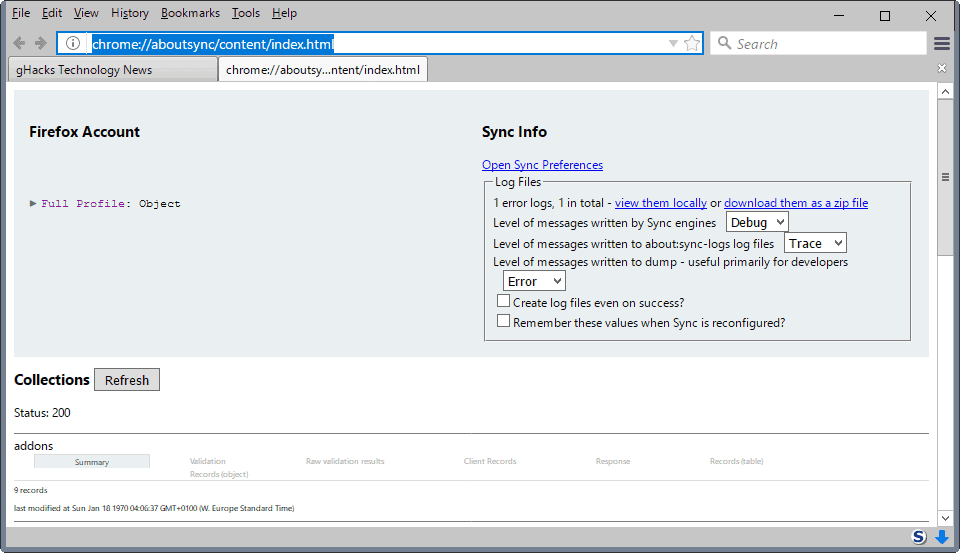Click the '9 records' text
This screenshot has height=553, width=960.
tap(31, 490)
